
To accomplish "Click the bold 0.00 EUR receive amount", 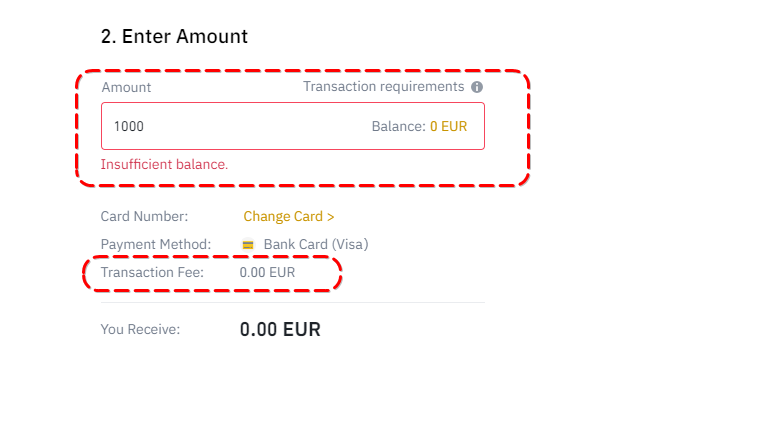I will click(280, 329).
